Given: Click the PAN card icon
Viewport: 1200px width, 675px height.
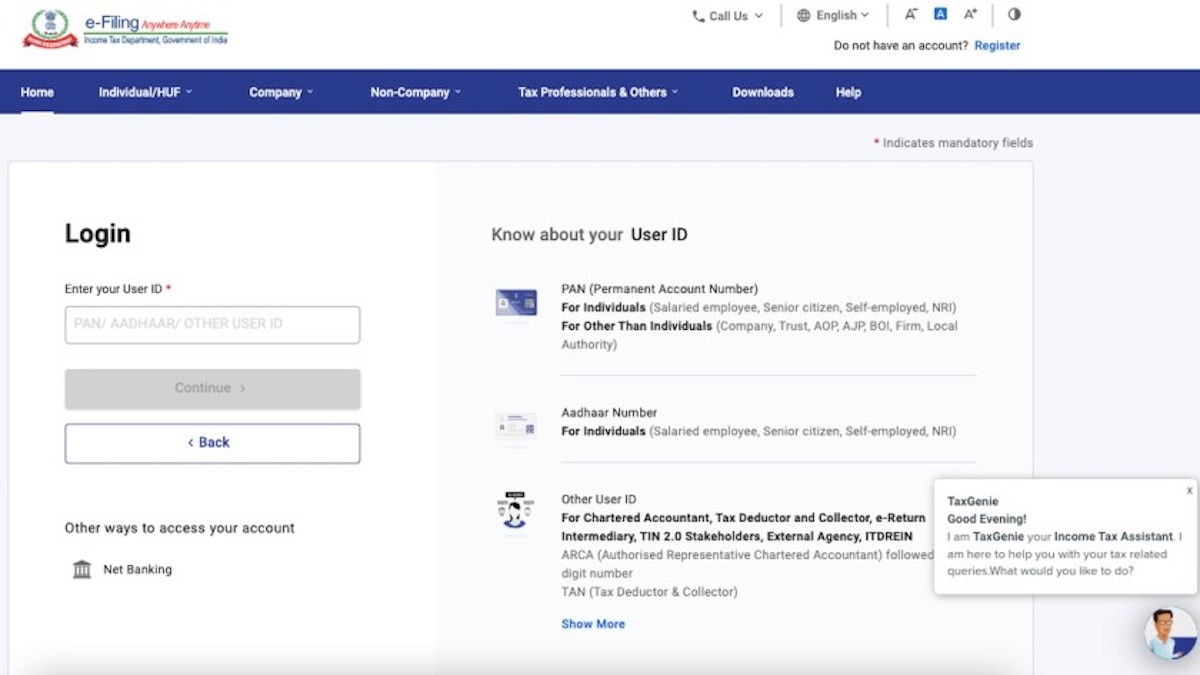Looking at the screenshot, I should (x=515, y=303).
